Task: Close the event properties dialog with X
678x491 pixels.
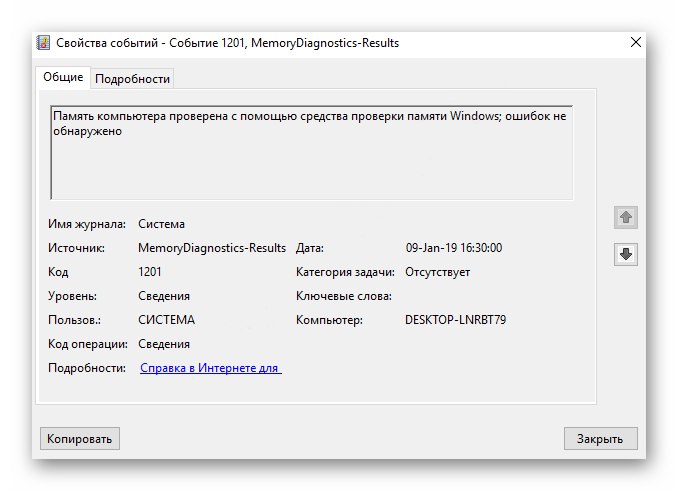Action: [636, 42]
